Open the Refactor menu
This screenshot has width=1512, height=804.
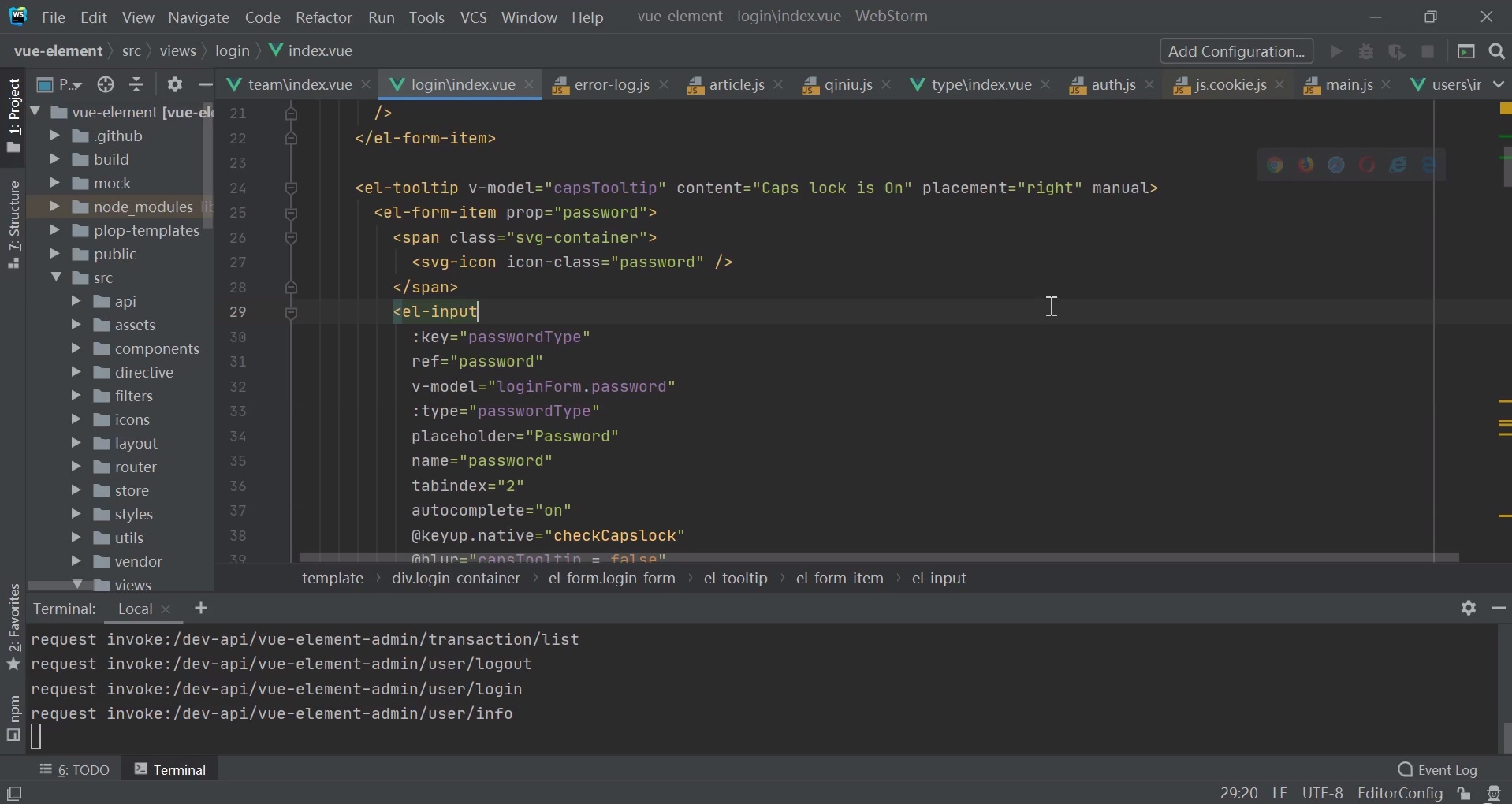pos(324,17)
